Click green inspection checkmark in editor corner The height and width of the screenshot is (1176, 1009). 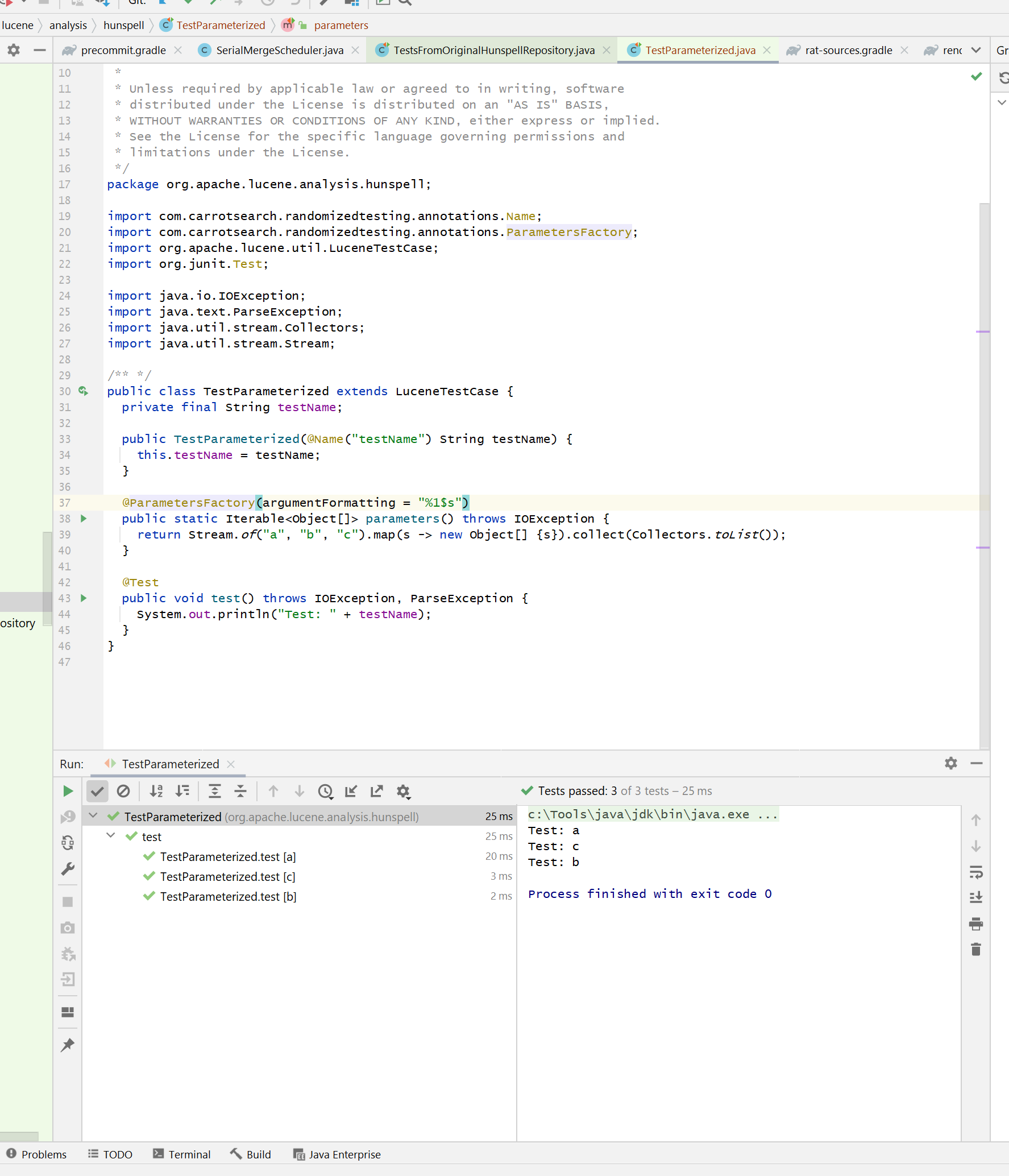tap(976, 76)
